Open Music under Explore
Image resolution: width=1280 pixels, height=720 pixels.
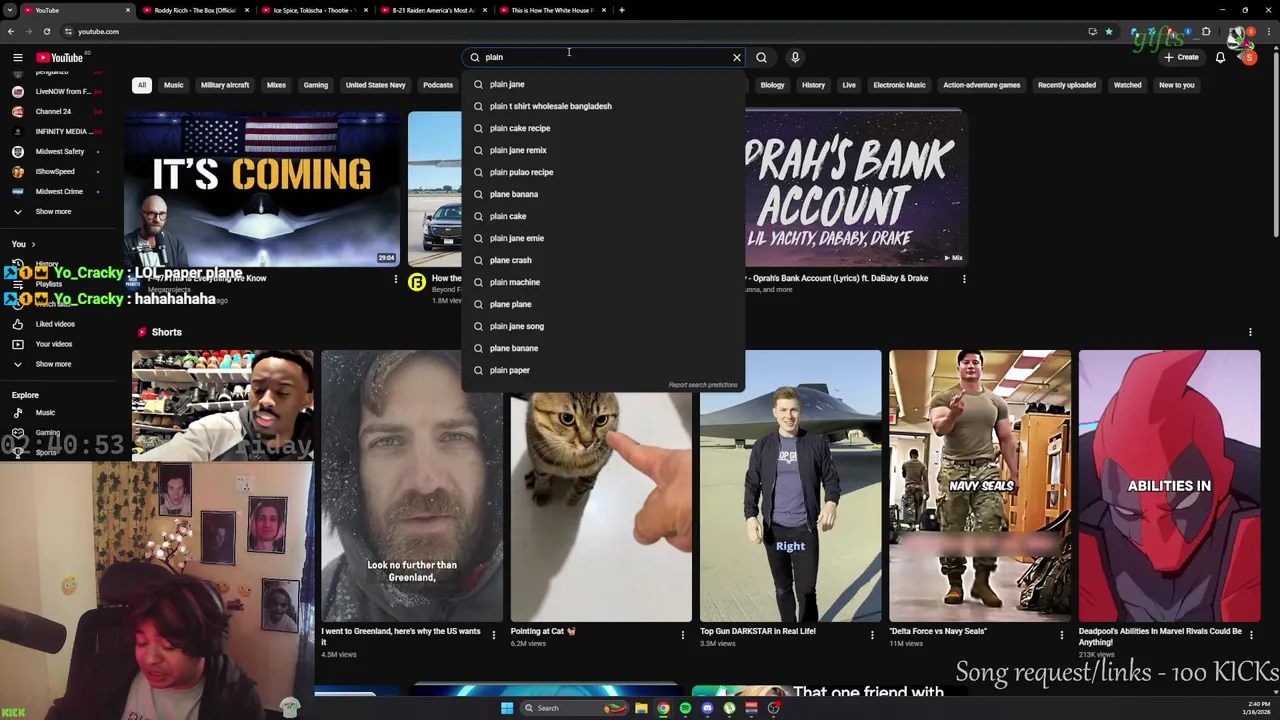[45, 413]
